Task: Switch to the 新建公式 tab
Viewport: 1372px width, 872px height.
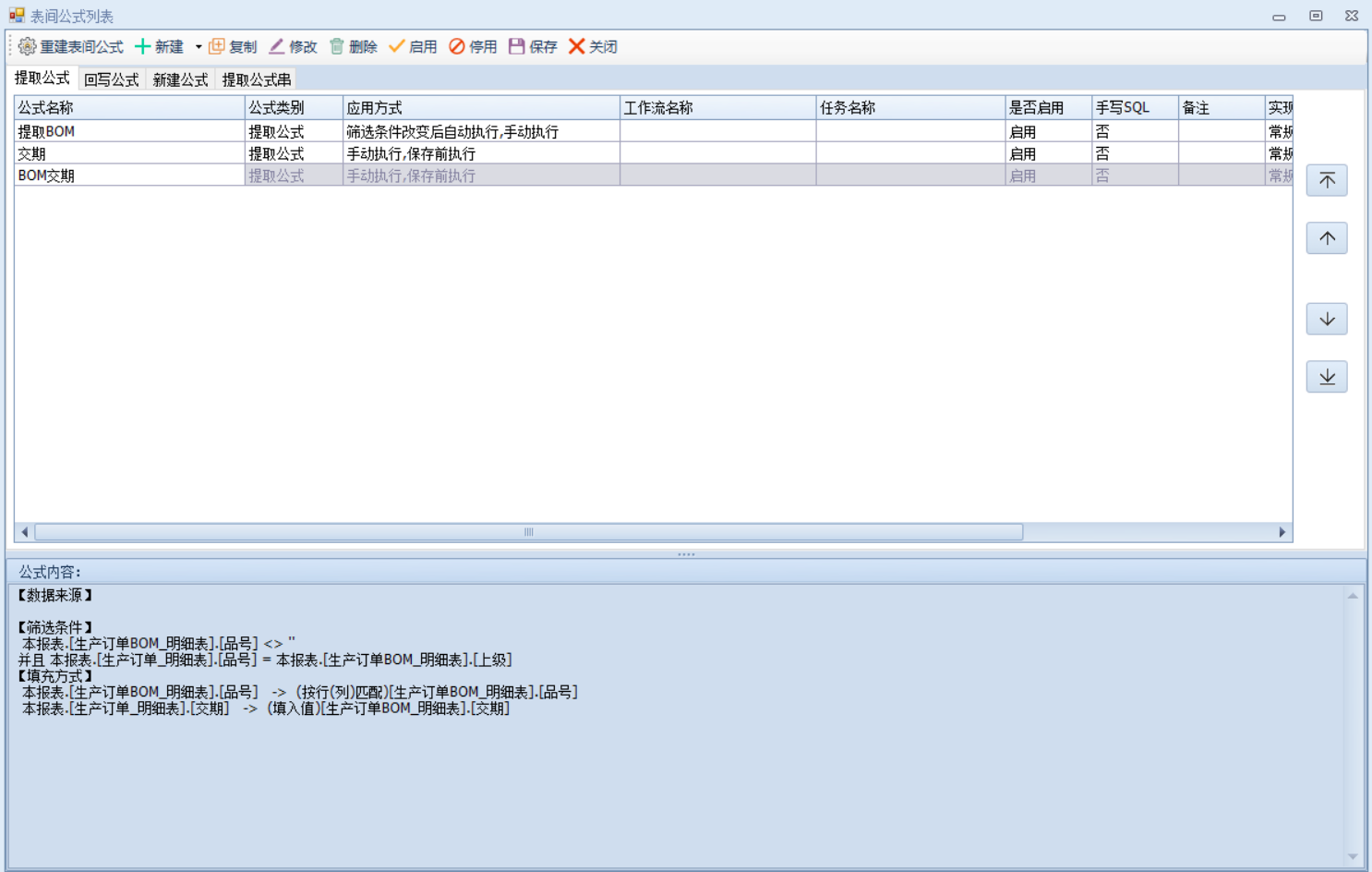Action: 180,79
